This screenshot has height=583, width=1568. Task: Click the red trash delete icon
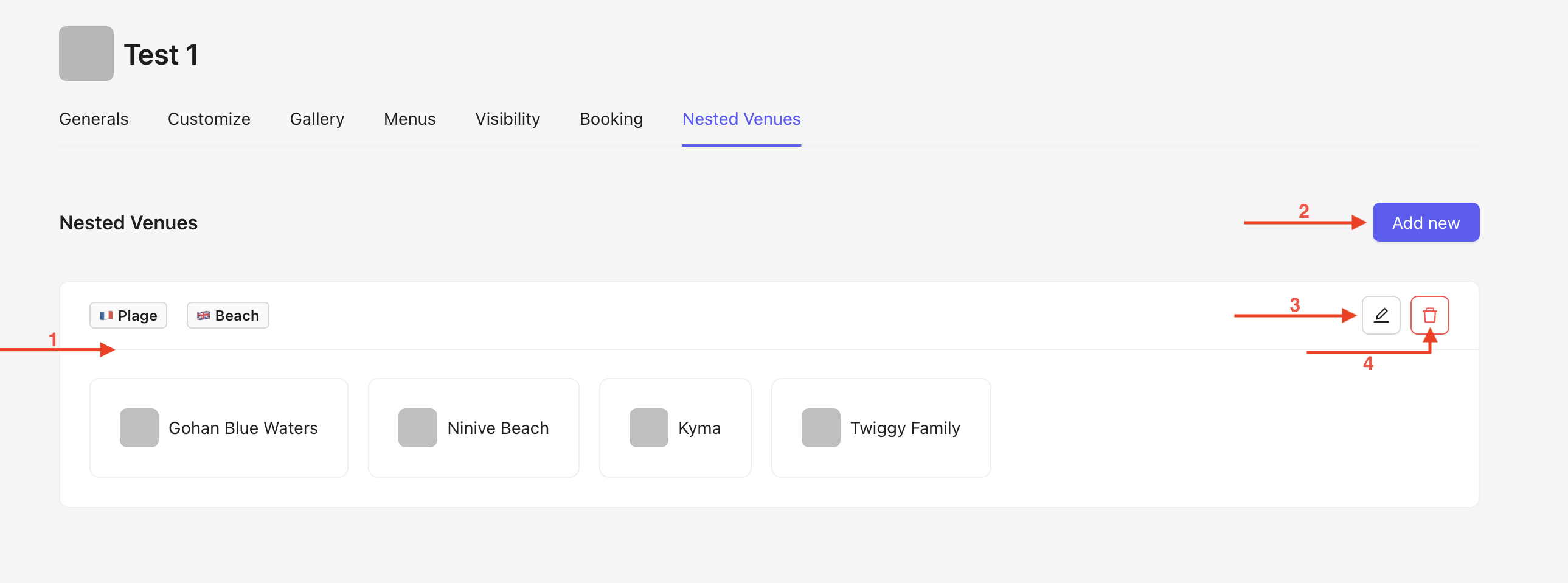point(1429,315)
